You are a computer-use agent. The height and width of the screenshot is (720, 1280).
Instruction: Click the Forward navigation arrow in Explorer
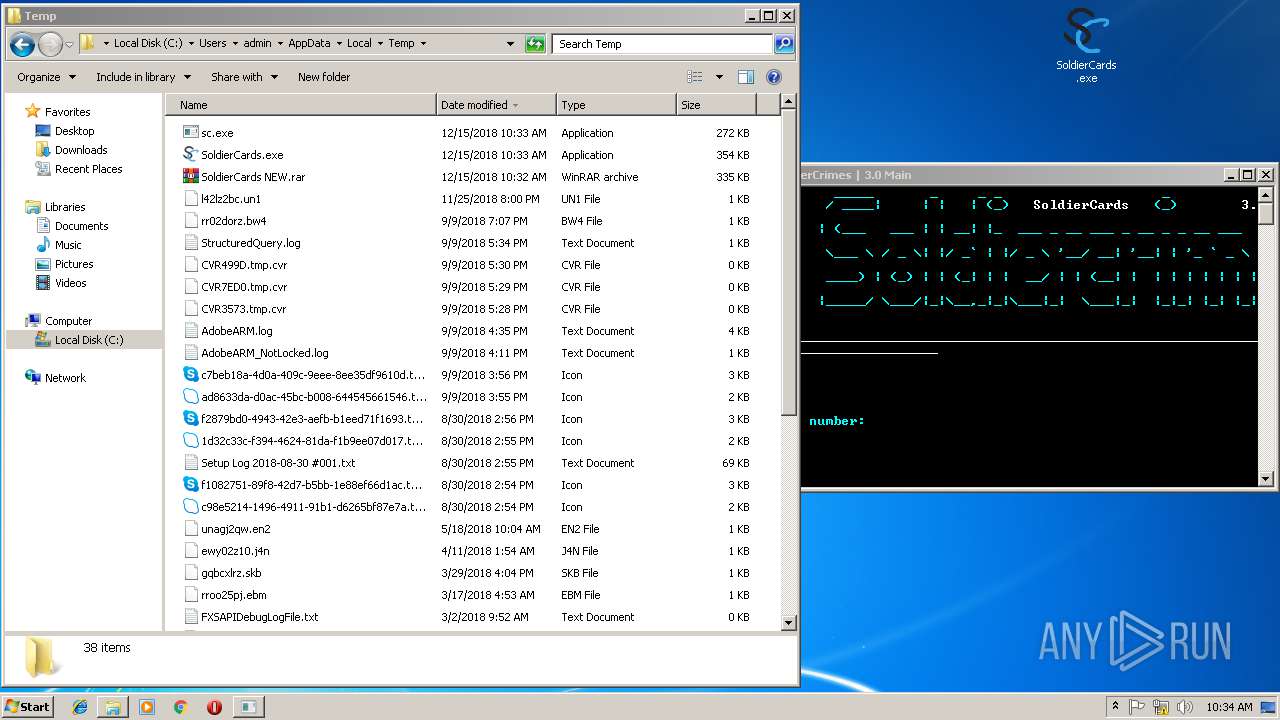50,44
